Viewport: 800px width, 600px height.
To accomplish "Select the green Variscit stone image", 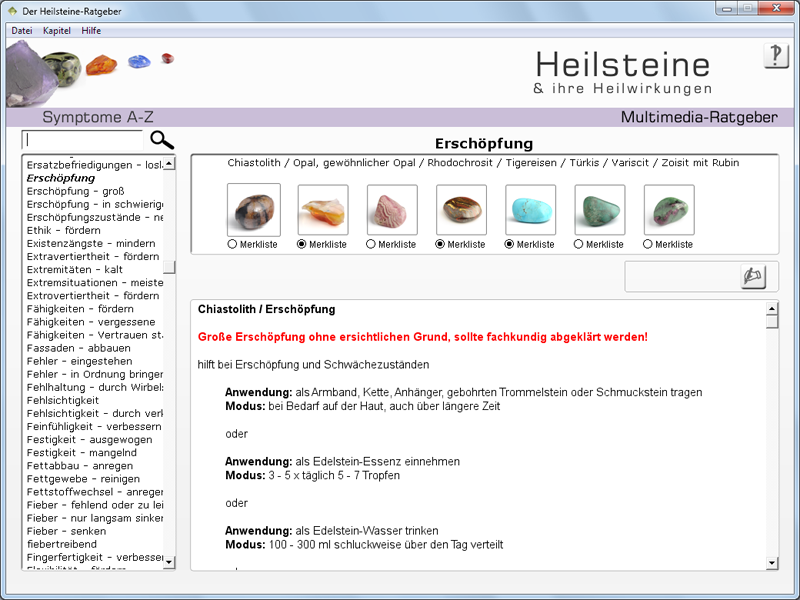I will 599,210.
